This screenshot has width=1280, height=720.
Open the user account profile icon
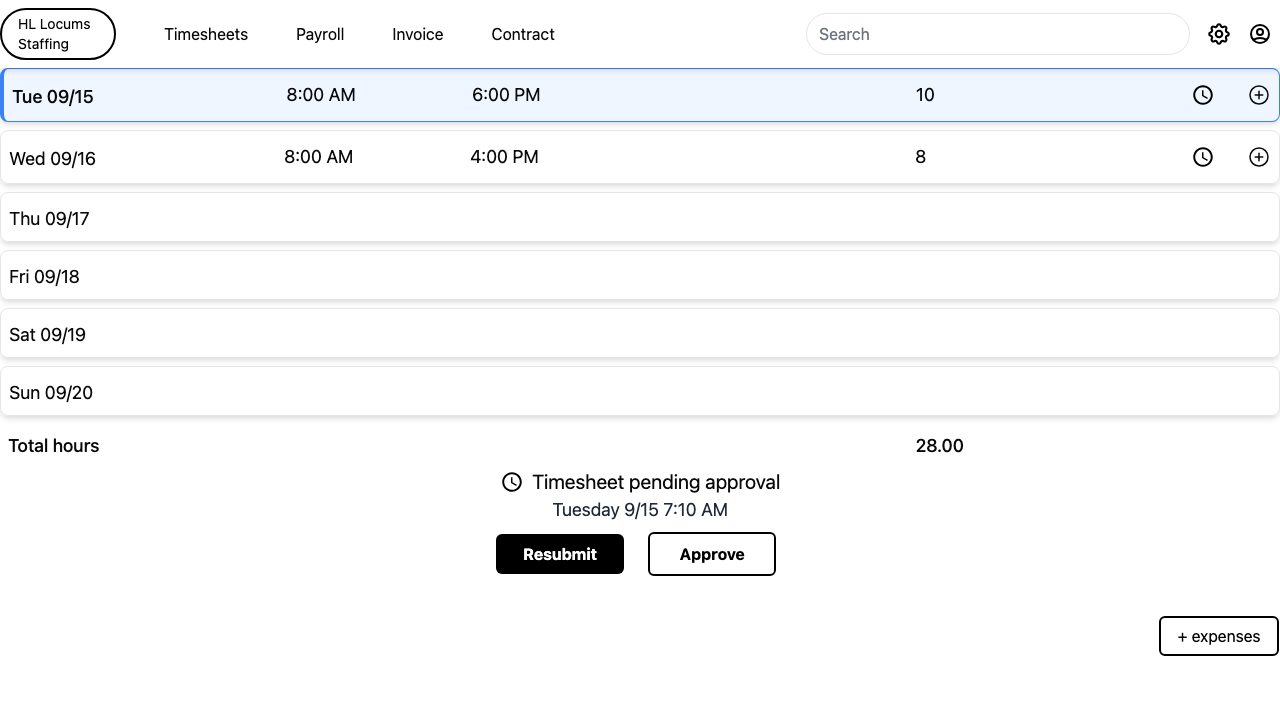(1260, 34)
